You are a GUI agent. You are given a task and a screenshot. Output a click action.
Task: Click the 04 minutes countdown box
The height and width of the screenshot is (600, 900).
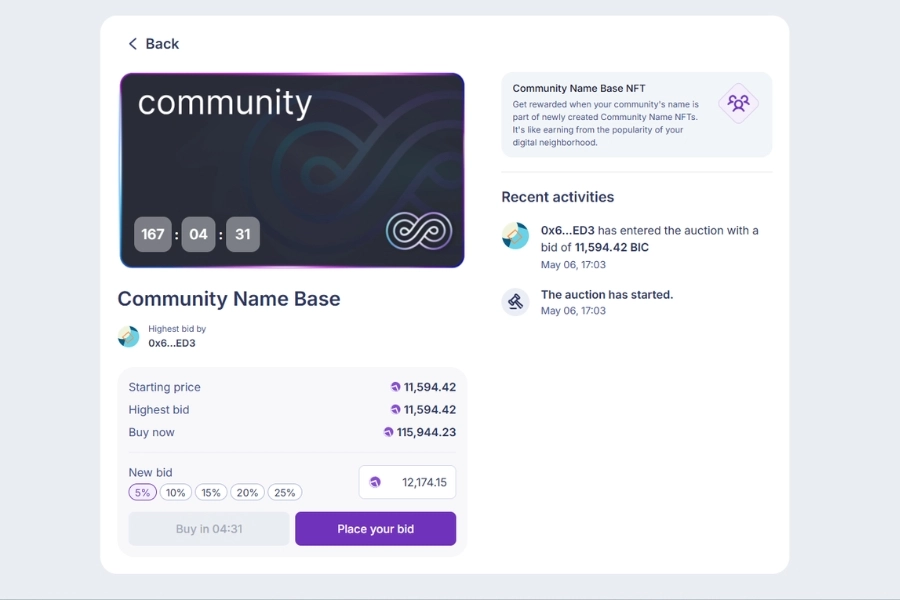coord(198,234)
